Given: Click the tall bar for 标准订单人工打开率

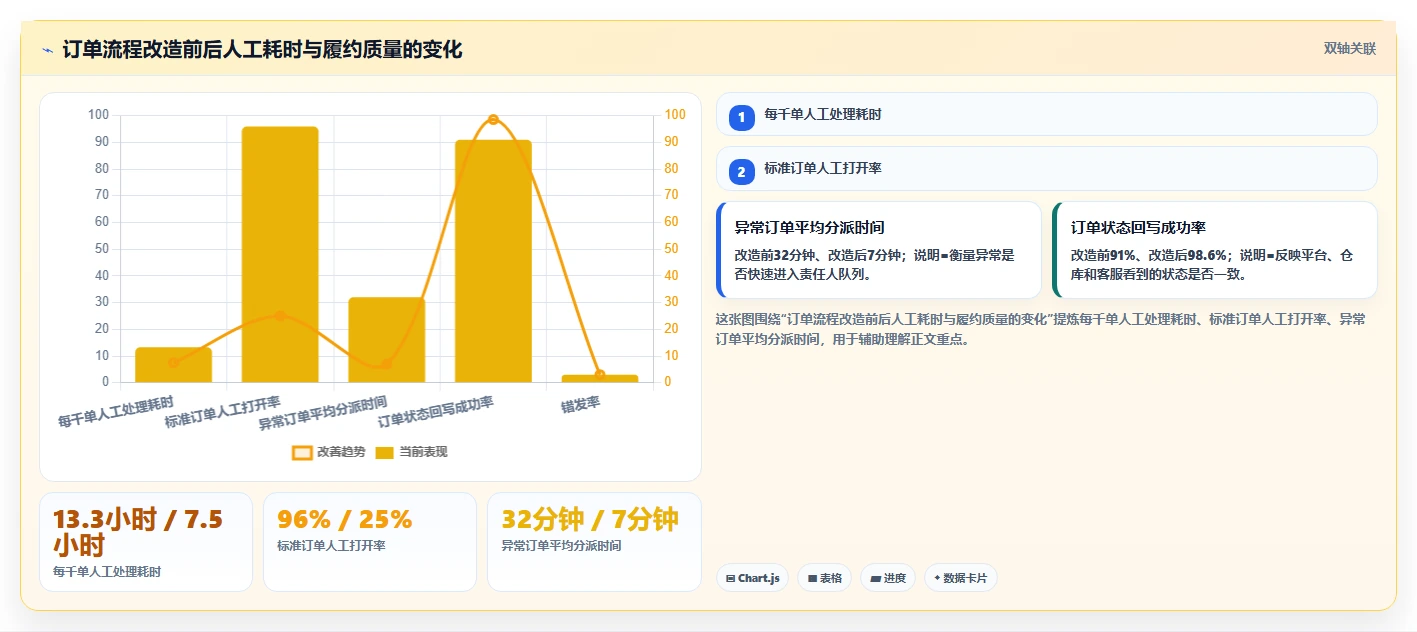Looking at the screenshot, I should click(280, 254).
